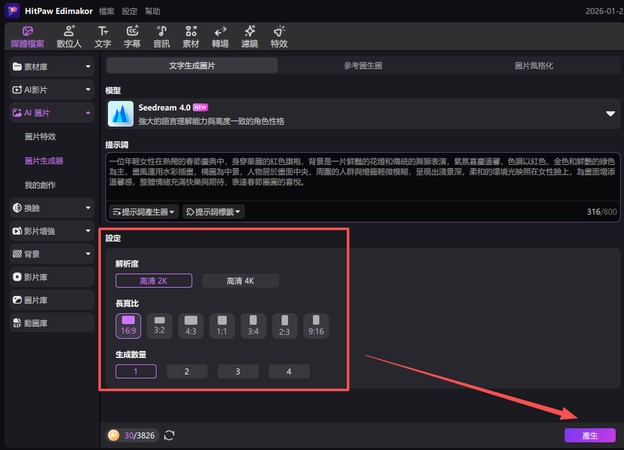Choose the 16:9 aspect ratio

[x=128, y=326]
